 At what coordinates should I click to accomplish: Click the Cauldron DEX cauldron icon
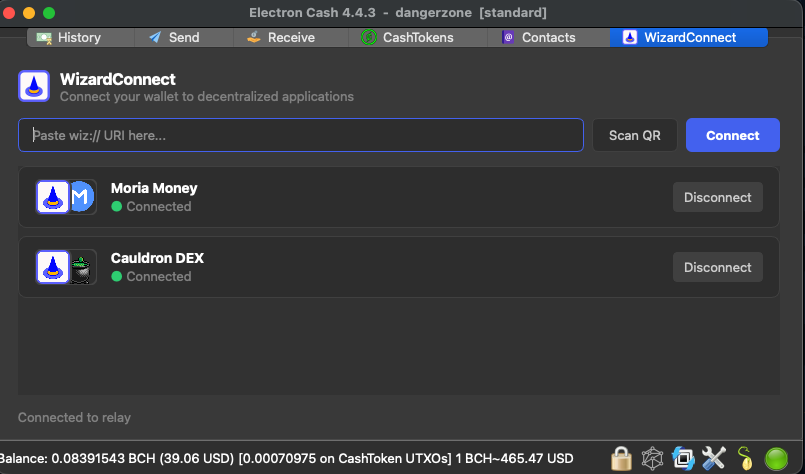click(81, 269)
